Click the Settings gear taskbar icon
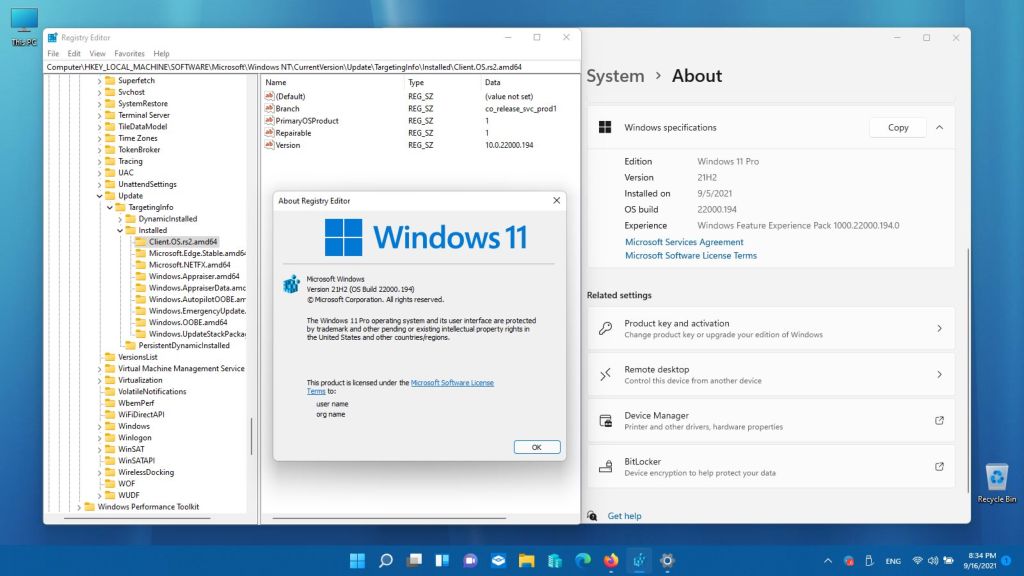 (x=667, y=561)
